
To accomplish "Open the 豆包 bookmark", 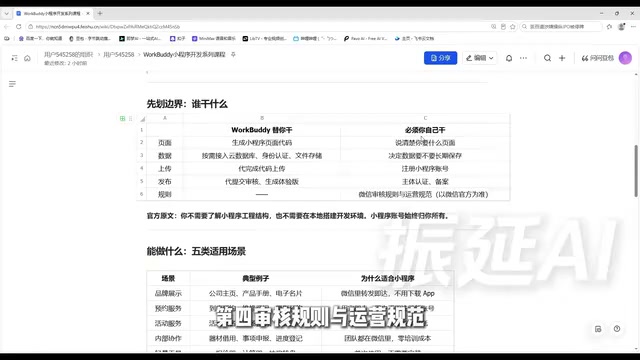I will click(90, 38).
